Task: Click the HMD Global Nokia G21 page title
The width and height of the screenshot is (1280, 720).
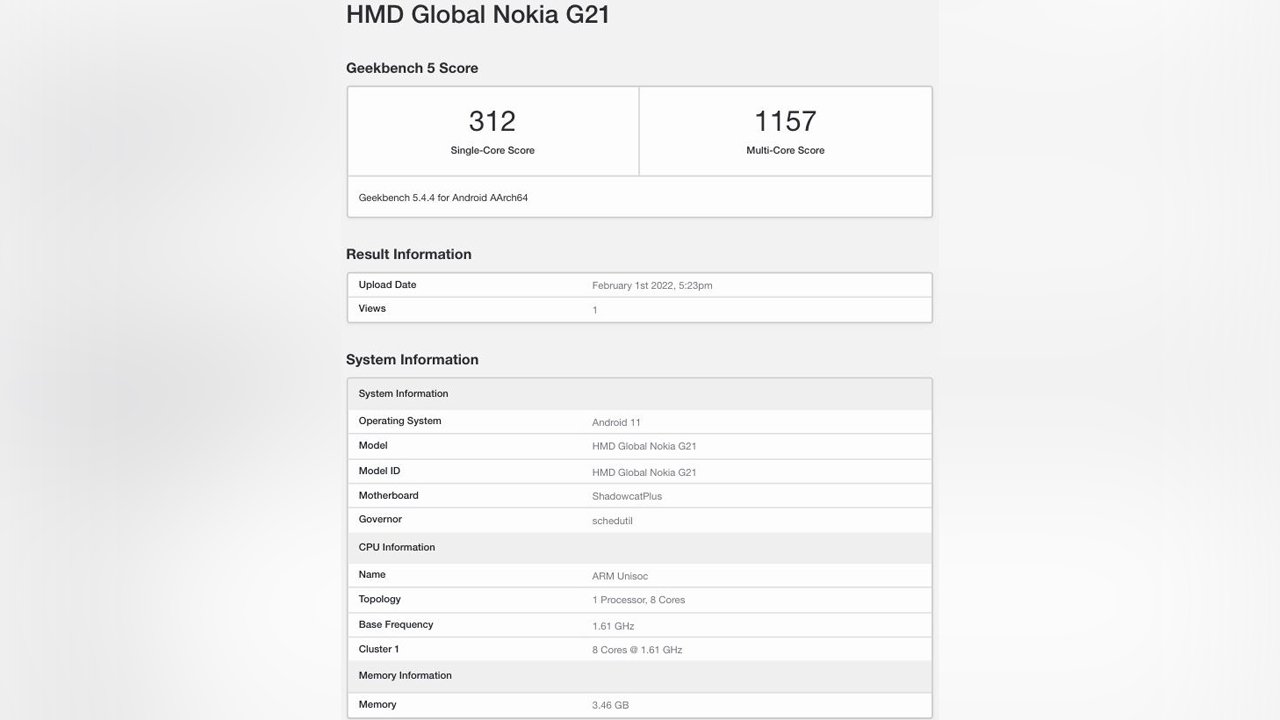Action: [x=477, y=15]
